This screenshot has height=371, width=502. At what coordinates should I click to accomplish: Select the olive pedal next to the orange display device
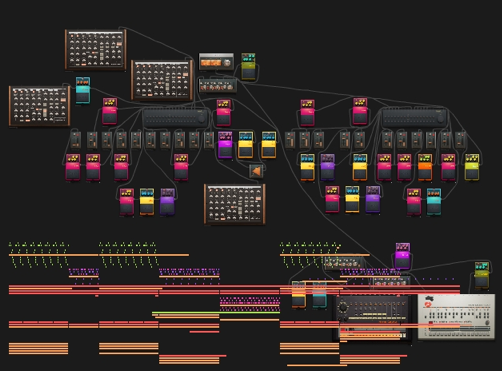[248, 66]
